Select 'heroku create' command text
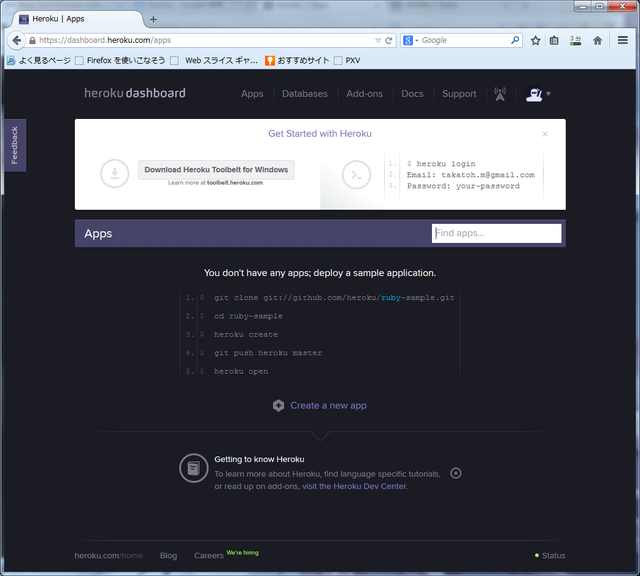 pyautogui.click(x=246, y=335)
